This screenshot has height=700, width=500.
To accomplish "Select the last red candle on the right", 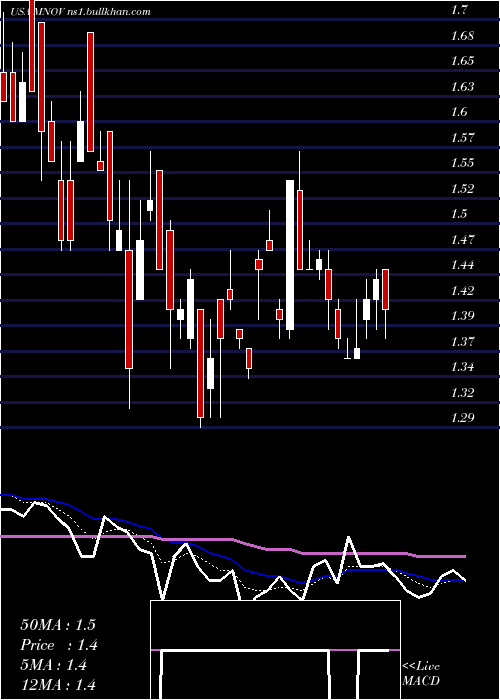I will [x=386, y=289].
